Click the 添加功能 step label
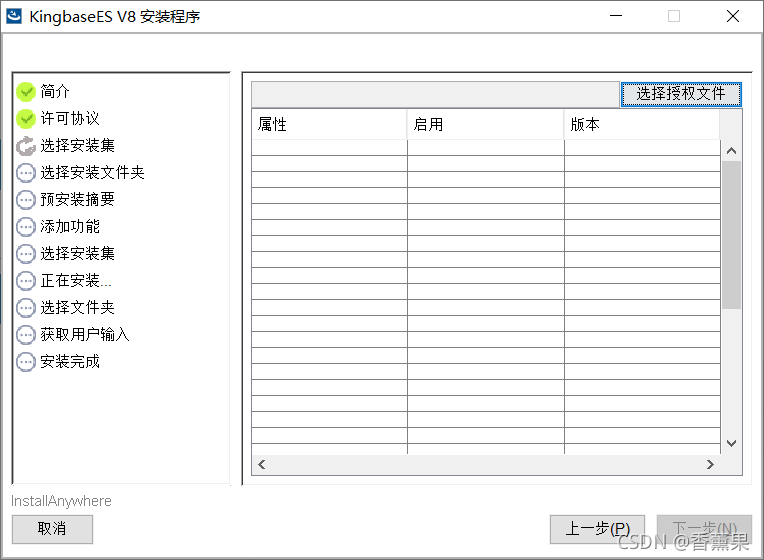This screenshot has height=560, width=764. (70, 226)
